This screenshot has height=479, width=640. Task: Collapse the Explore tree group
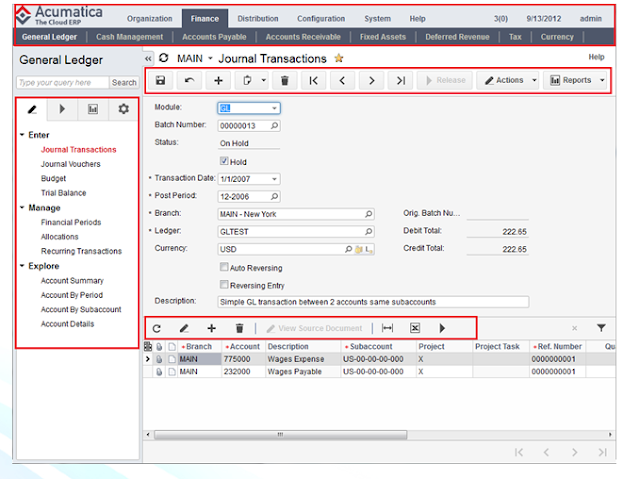pos(22,266)
